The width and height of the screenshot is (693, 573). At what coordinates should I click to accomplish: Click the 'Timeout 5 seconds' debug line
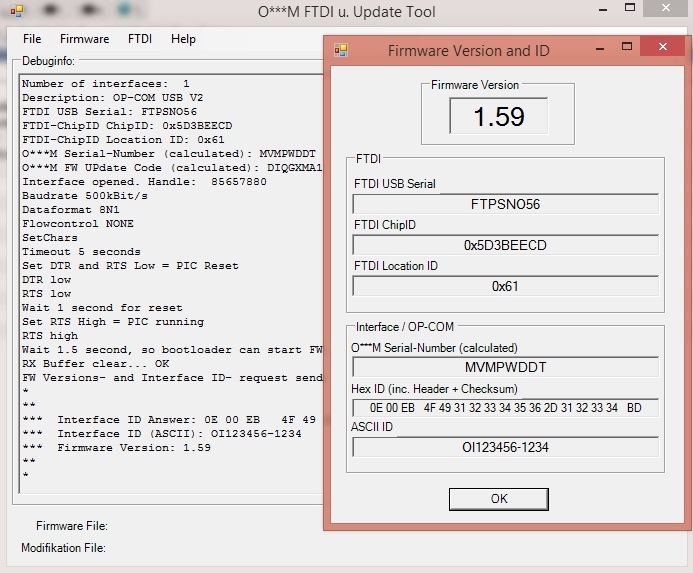(x=81, y=252)
